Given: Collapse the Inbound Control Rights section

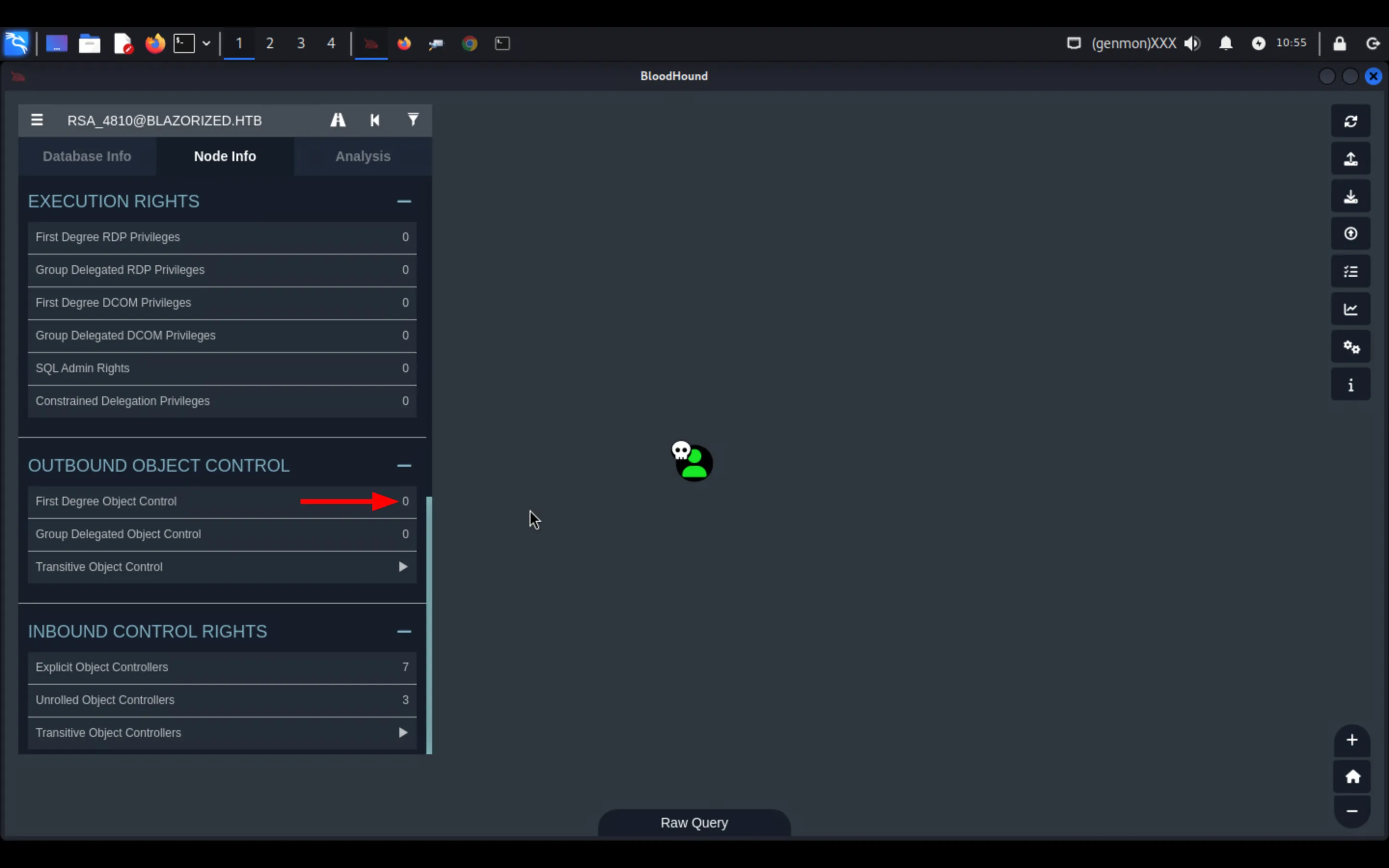Looking at the screenshot, I should (404, 632).
